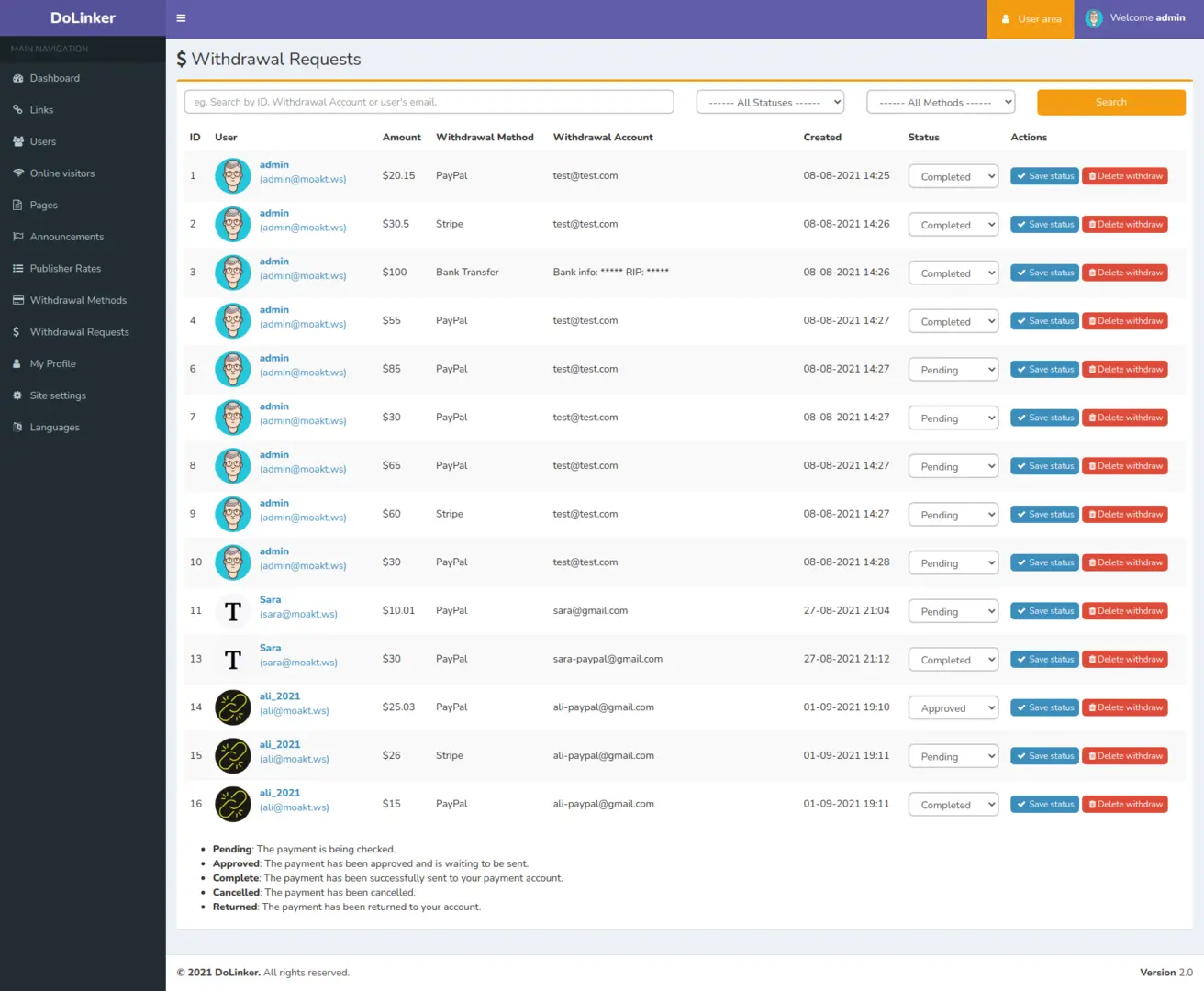
Task: Click the User area button in the header
Action: (x=1031, y=19)
